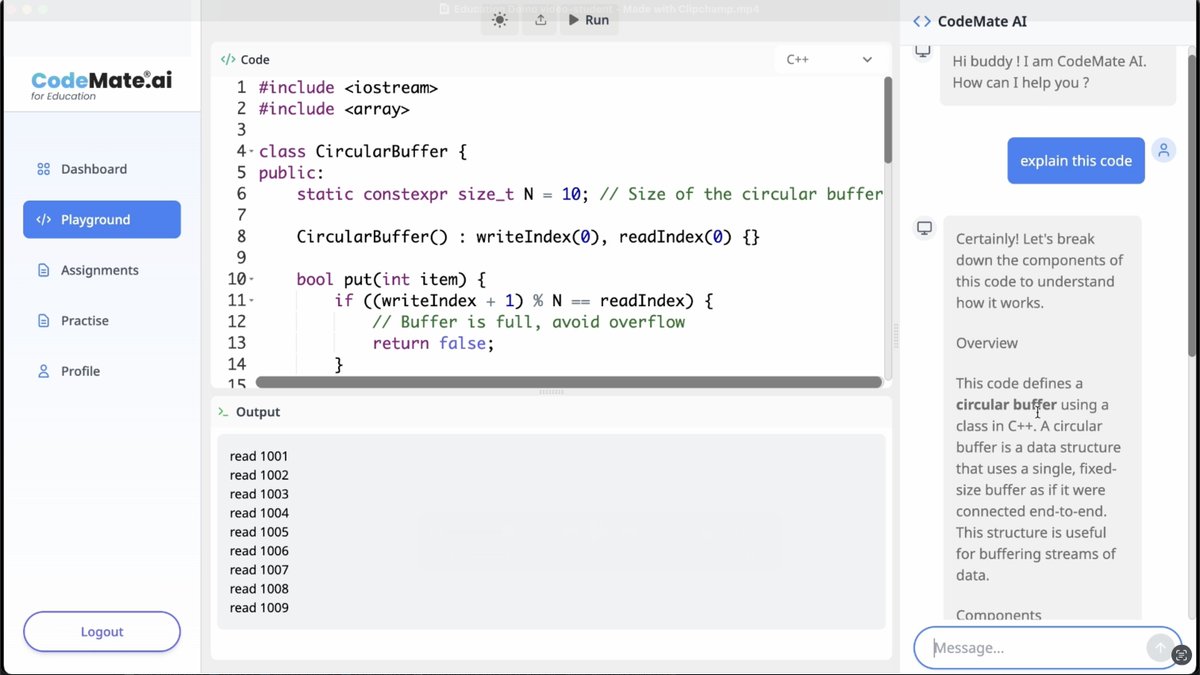
Task: Run the code with the Run button
Action: pyautogui.click(x=589, y=20)
